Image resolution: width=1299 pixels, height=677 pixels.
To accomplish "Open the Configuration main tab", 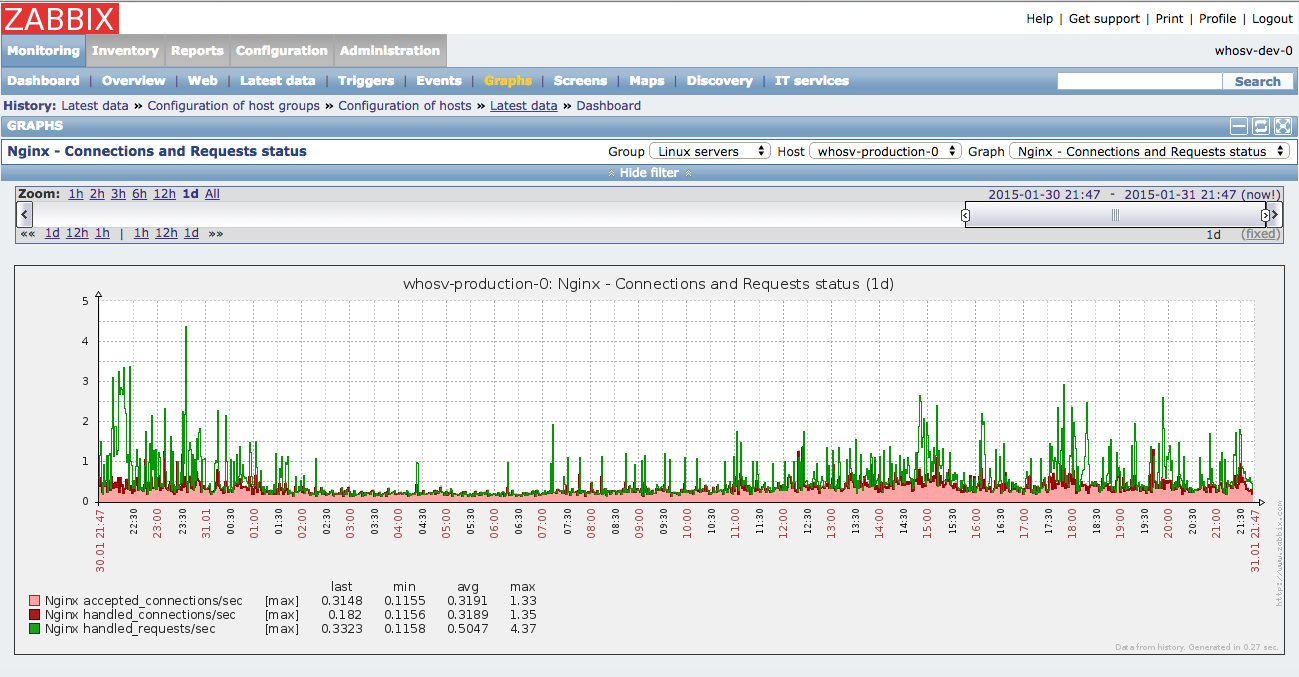I will click(x=282, y=51).
